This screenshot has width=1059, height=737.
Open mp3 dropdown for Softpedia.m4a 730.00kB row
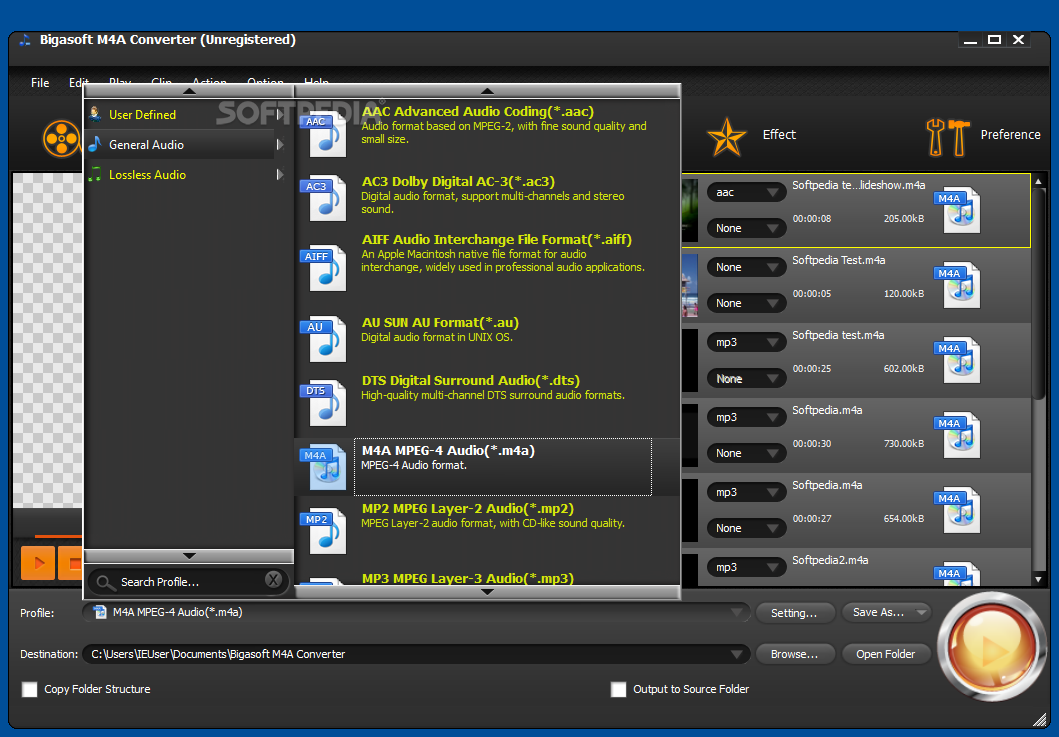(x=746, y=417)
